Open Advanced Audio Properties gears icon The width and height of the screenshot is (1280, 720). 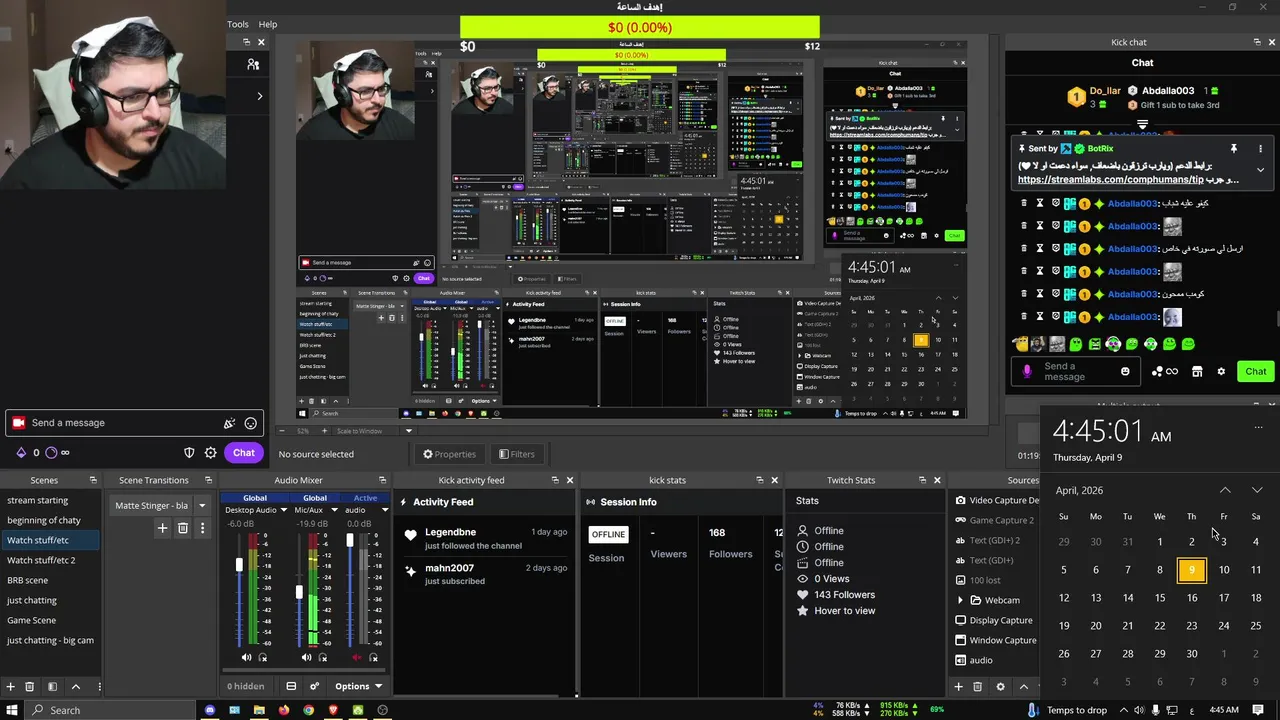click(314, 686)
